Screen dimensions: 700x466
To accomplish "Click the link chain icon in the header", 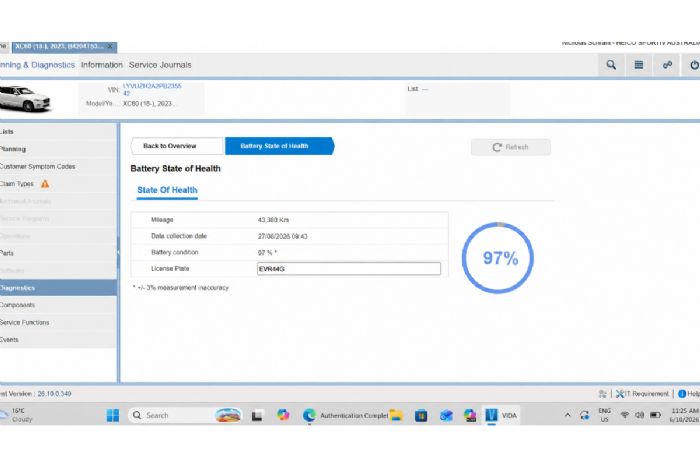I will [667, 65].
